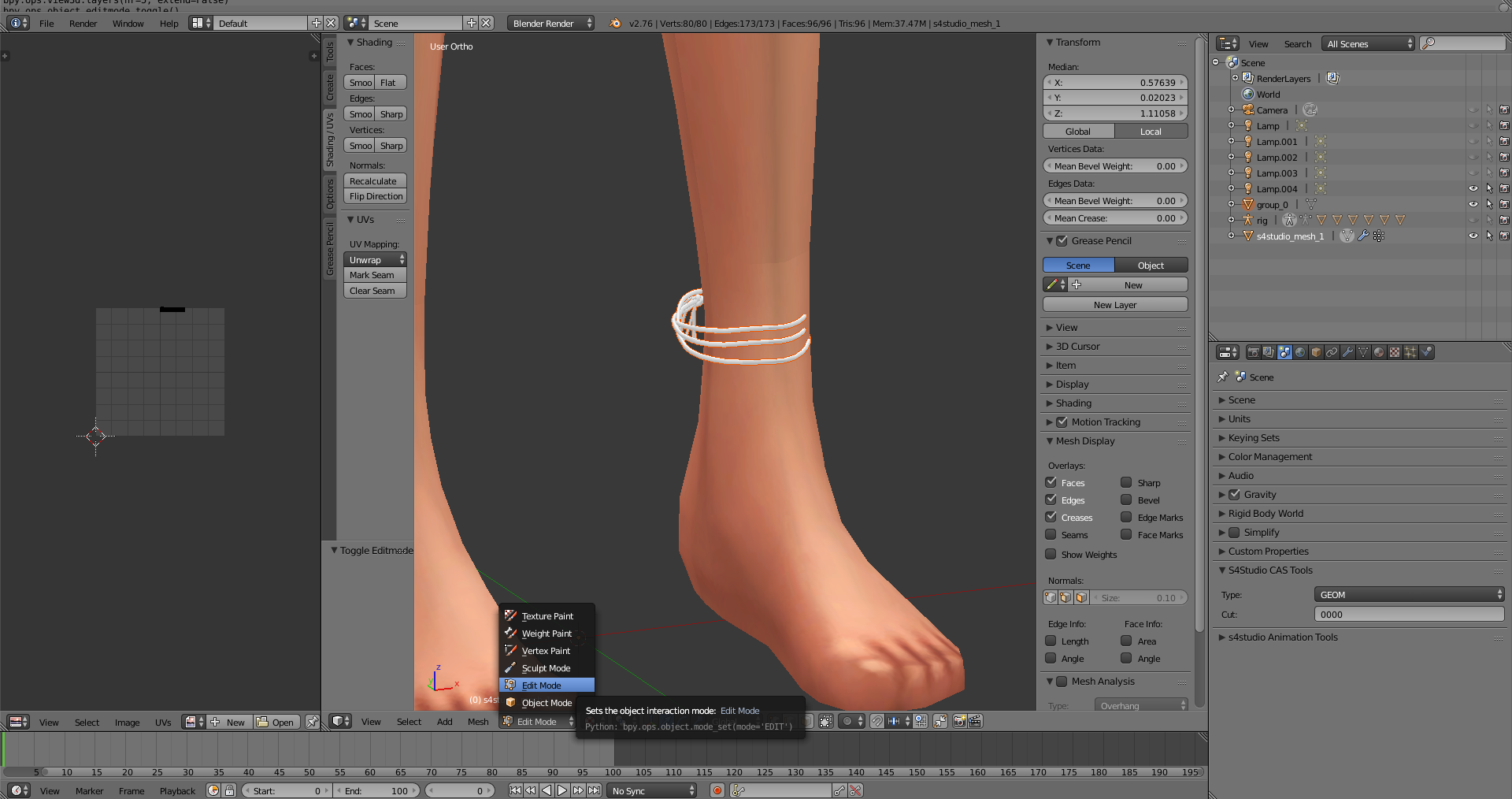Viewport: 1512px width, 799px height.
Task: Open the Render menu in the top bar
Action: 83,24
